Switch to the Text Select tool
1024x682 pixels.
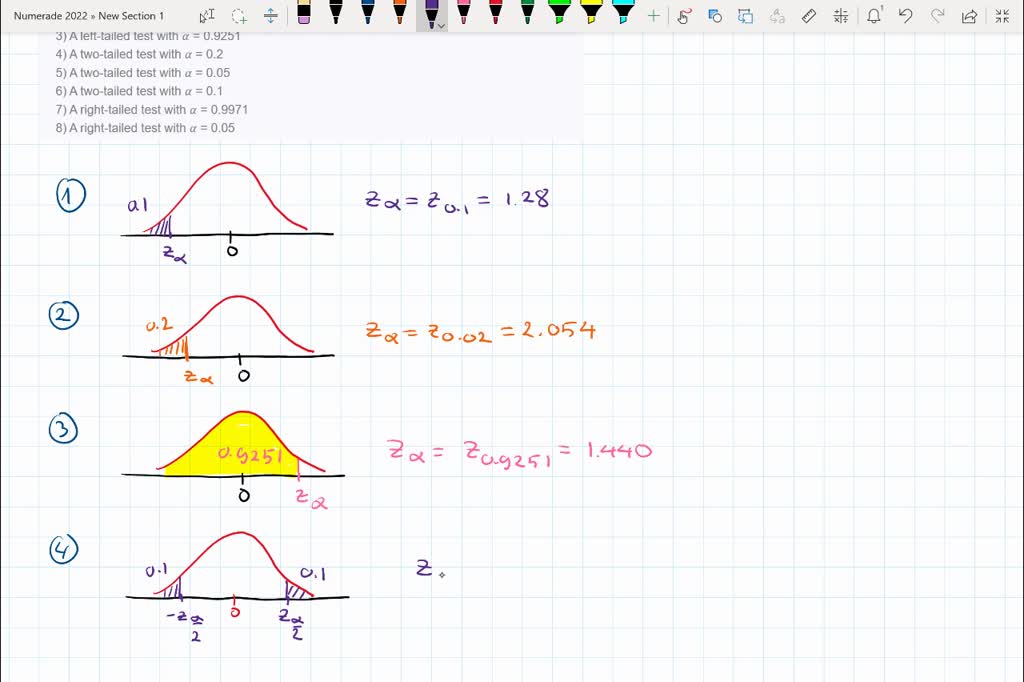(206, 15)
